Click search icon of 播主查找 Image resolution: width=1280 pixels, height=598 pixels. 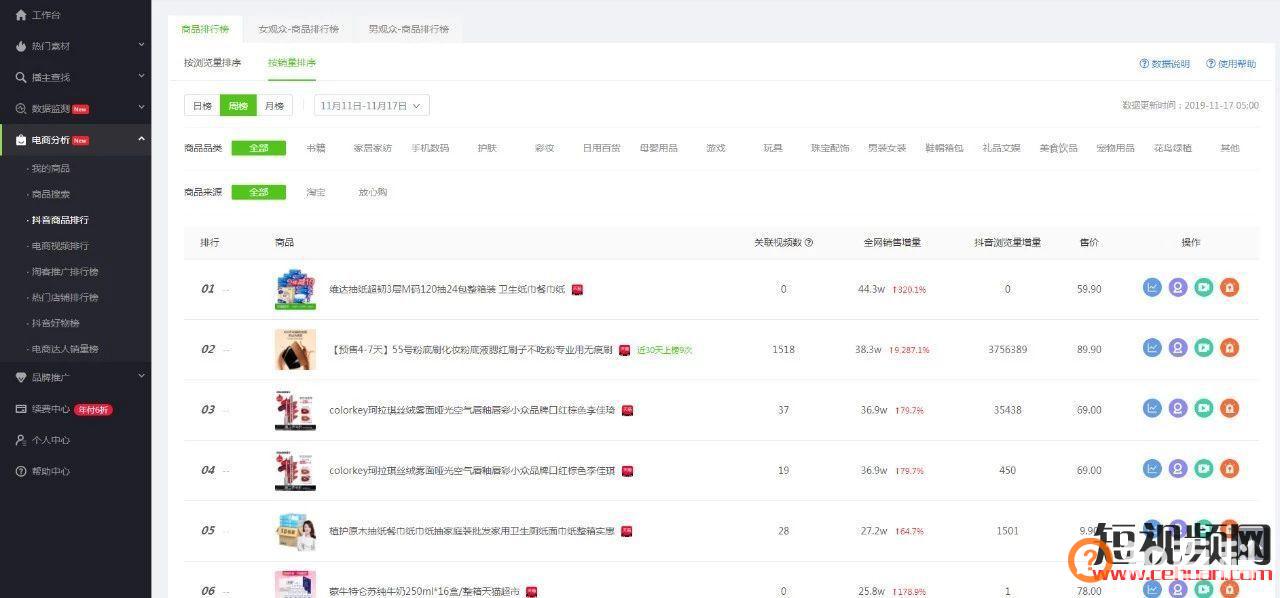[21, 77]
